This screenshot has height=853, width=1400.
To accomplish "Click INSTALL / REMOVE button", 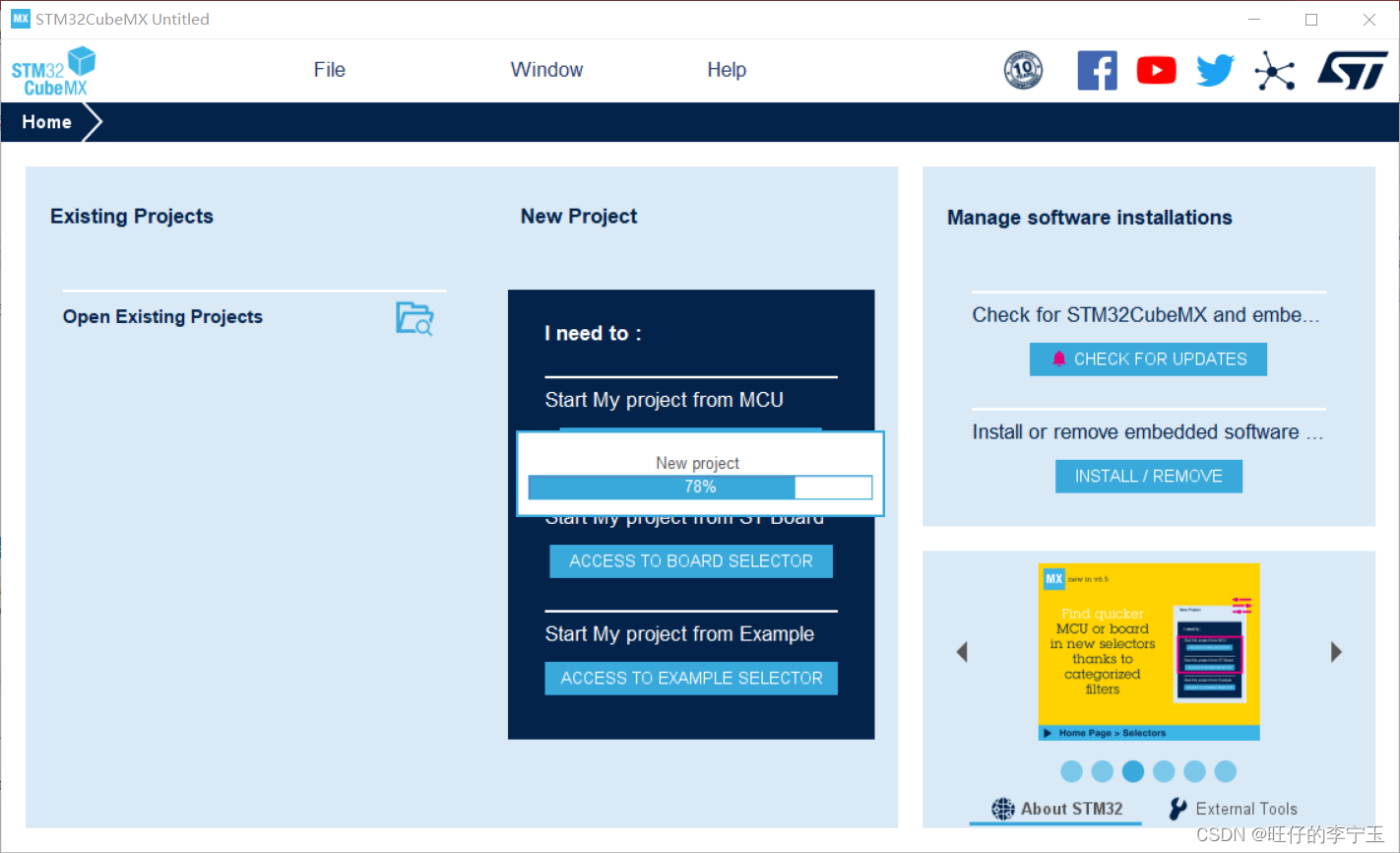I will [1149, 477].
